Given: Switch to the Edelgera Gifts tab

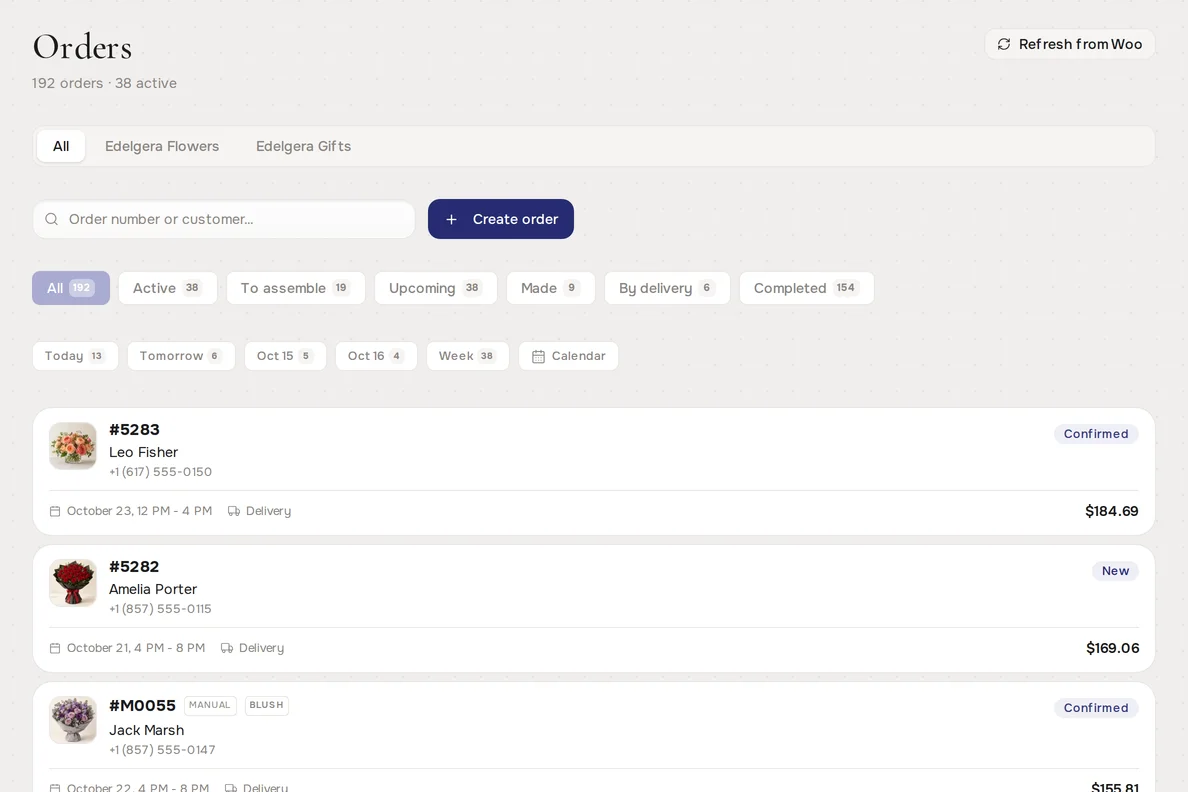Looking at the screenshot, I should 303,146.
